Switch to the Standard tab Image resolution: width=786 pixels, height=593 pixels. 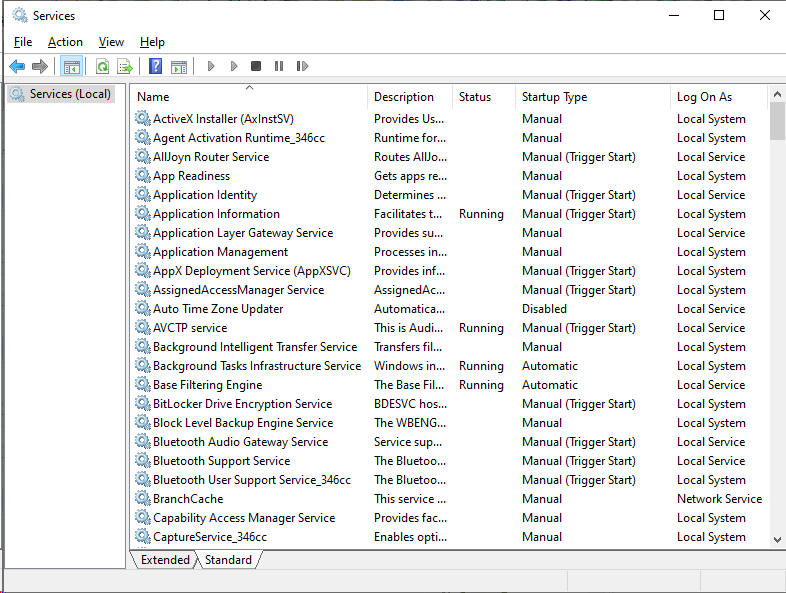[228, 560]
